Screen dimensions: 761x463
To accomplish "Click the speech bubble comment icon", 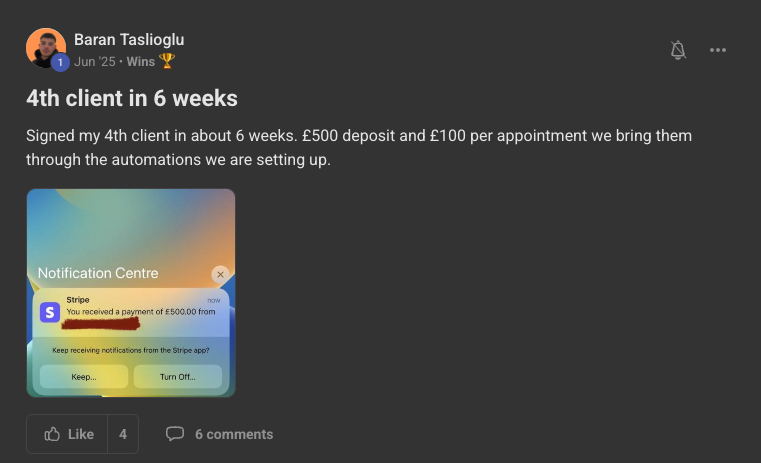I will coord(175,434).
